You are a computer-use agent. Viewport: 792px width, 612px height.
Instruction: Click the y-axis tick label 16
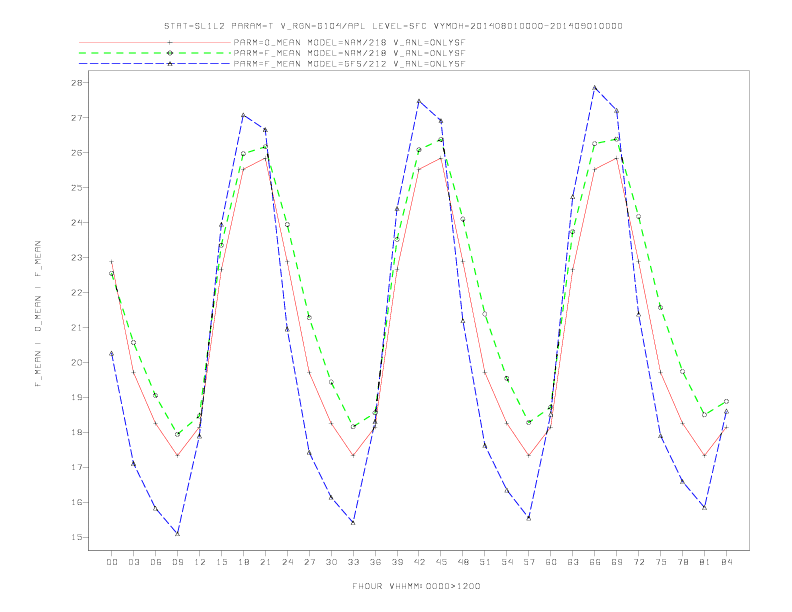click(x=76, y=502)
